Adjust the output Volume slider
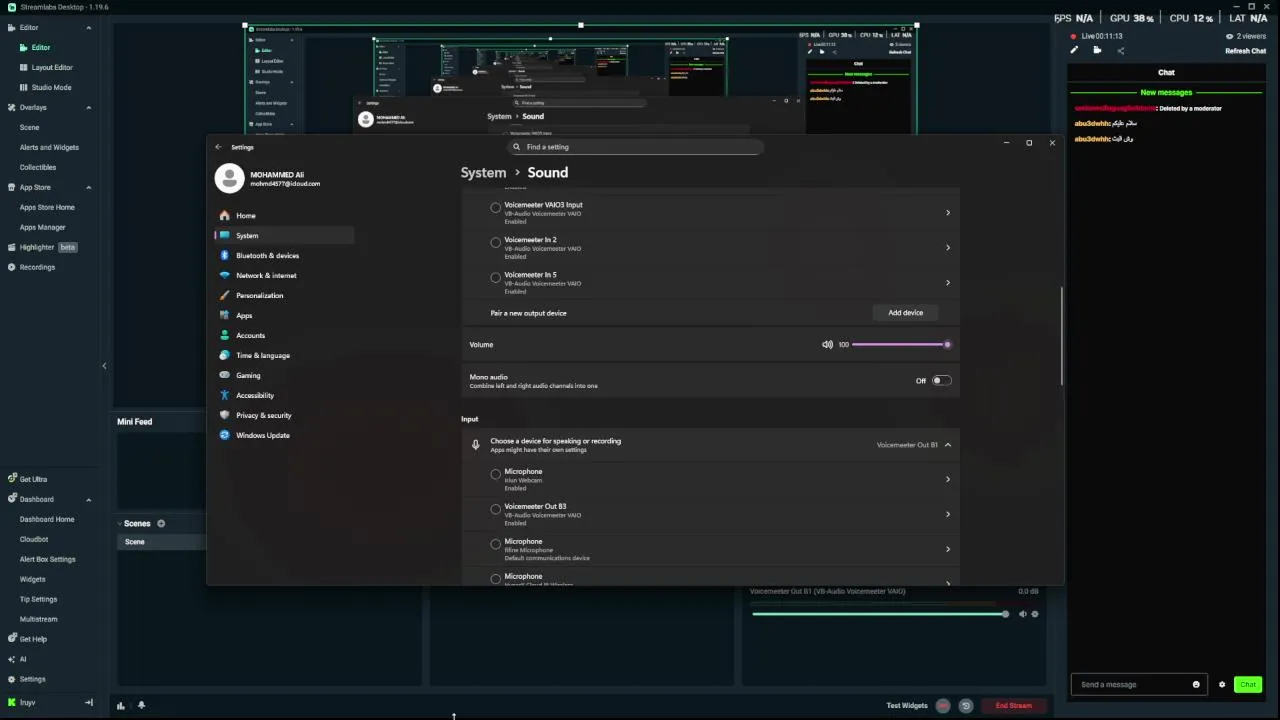1280x720 pixels. click(900, 344)
